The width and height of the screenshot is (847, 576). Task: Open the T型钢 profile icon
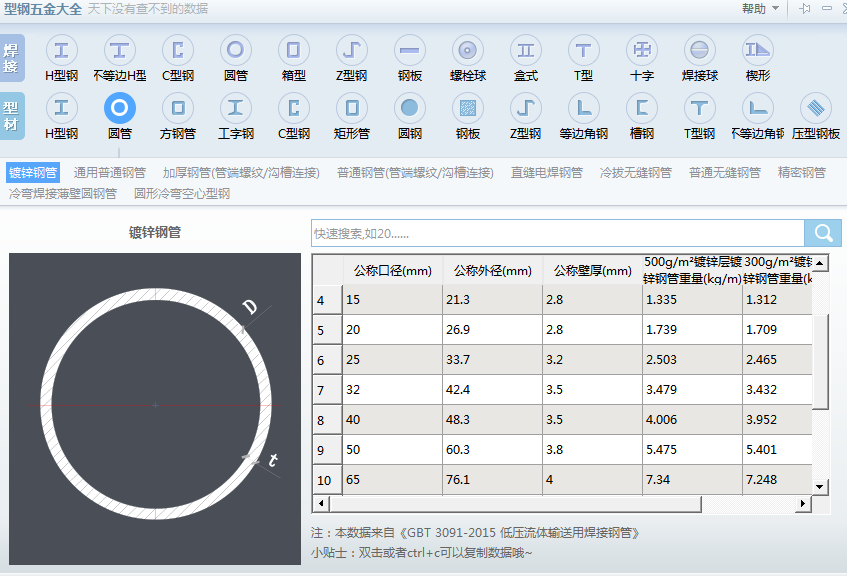[x=700, y=108]
